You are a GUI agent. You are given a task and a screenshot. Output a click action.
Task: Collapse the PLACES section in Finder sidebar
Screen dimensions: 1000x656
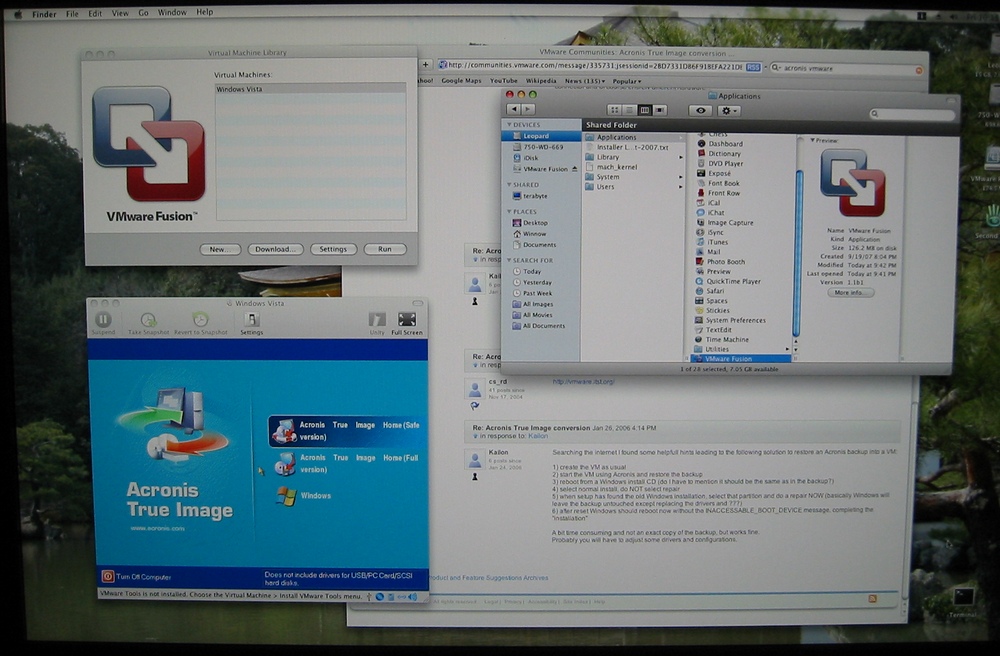coord(509,212)
